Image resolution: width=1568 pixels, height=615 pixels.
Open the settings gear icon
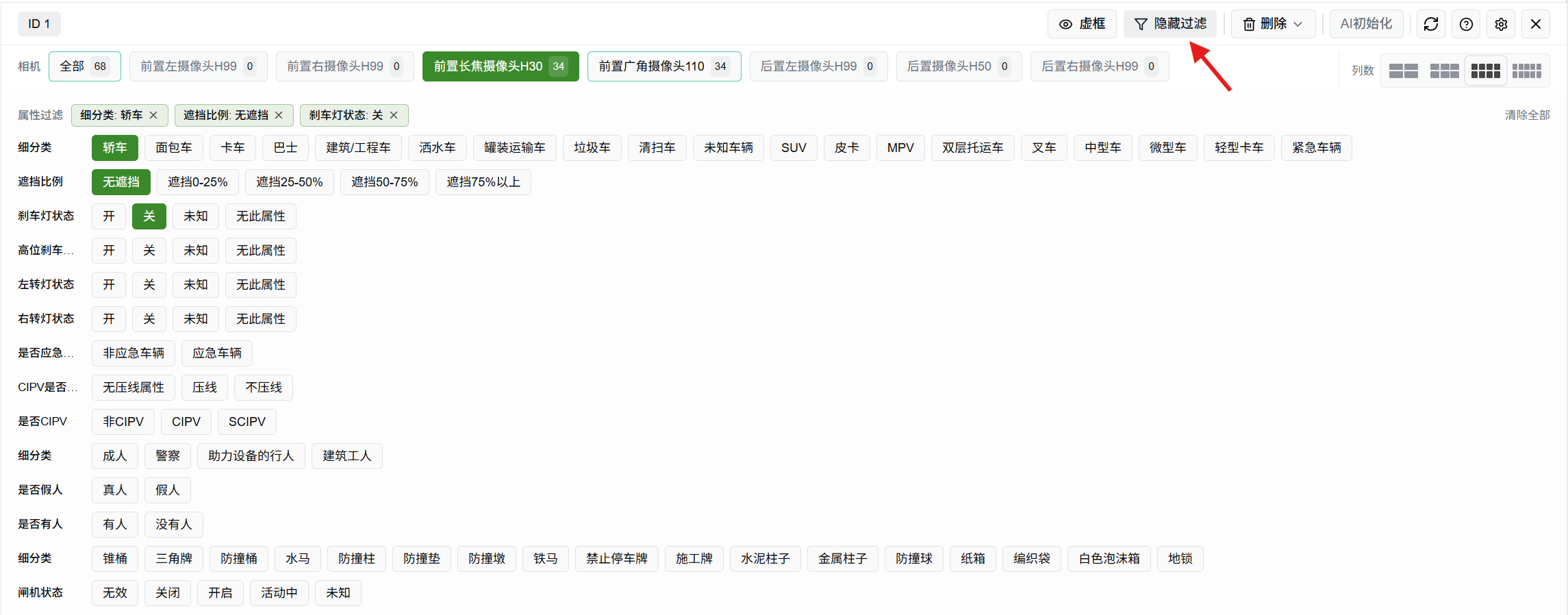click(1501, 24)
